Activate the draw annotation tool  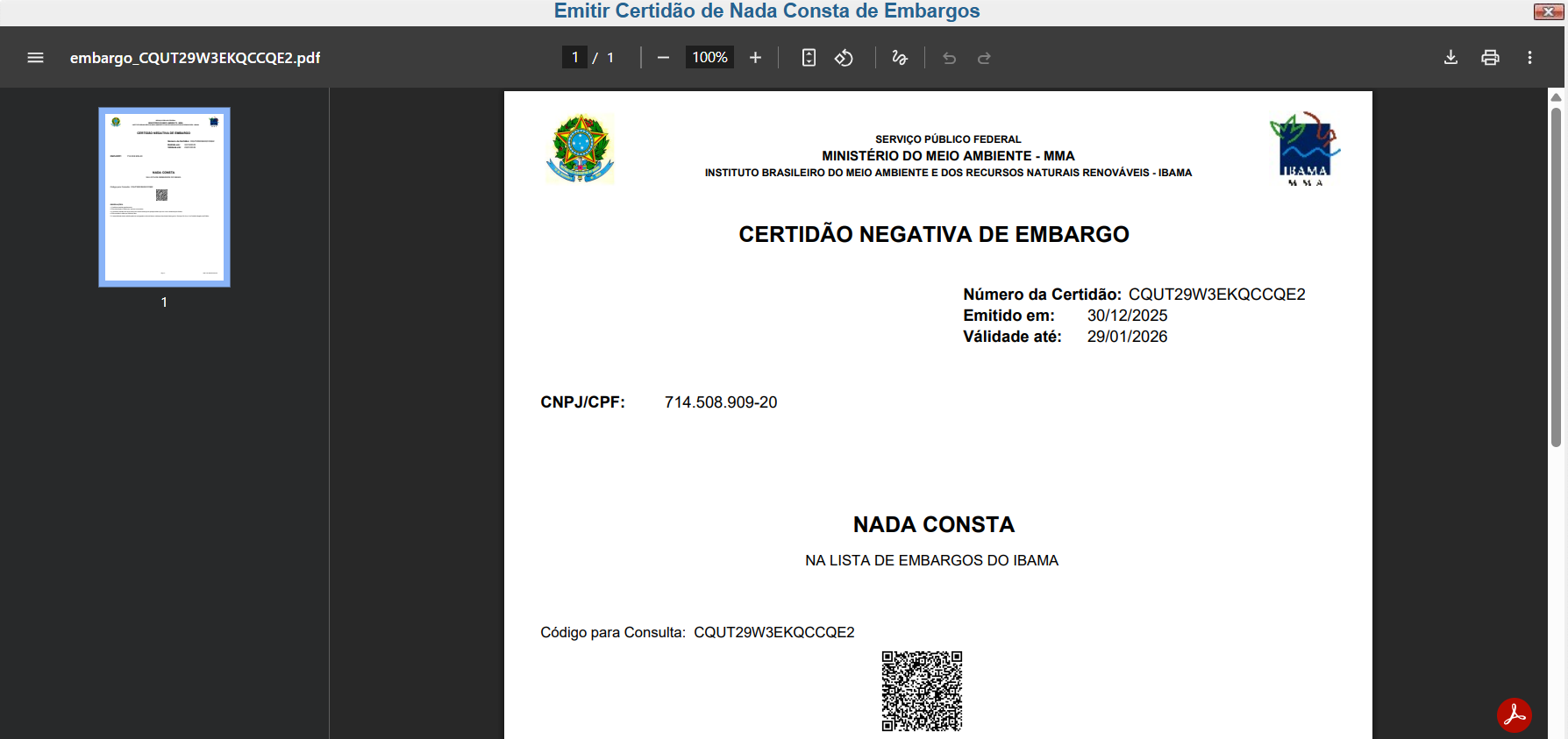(899, 58)
